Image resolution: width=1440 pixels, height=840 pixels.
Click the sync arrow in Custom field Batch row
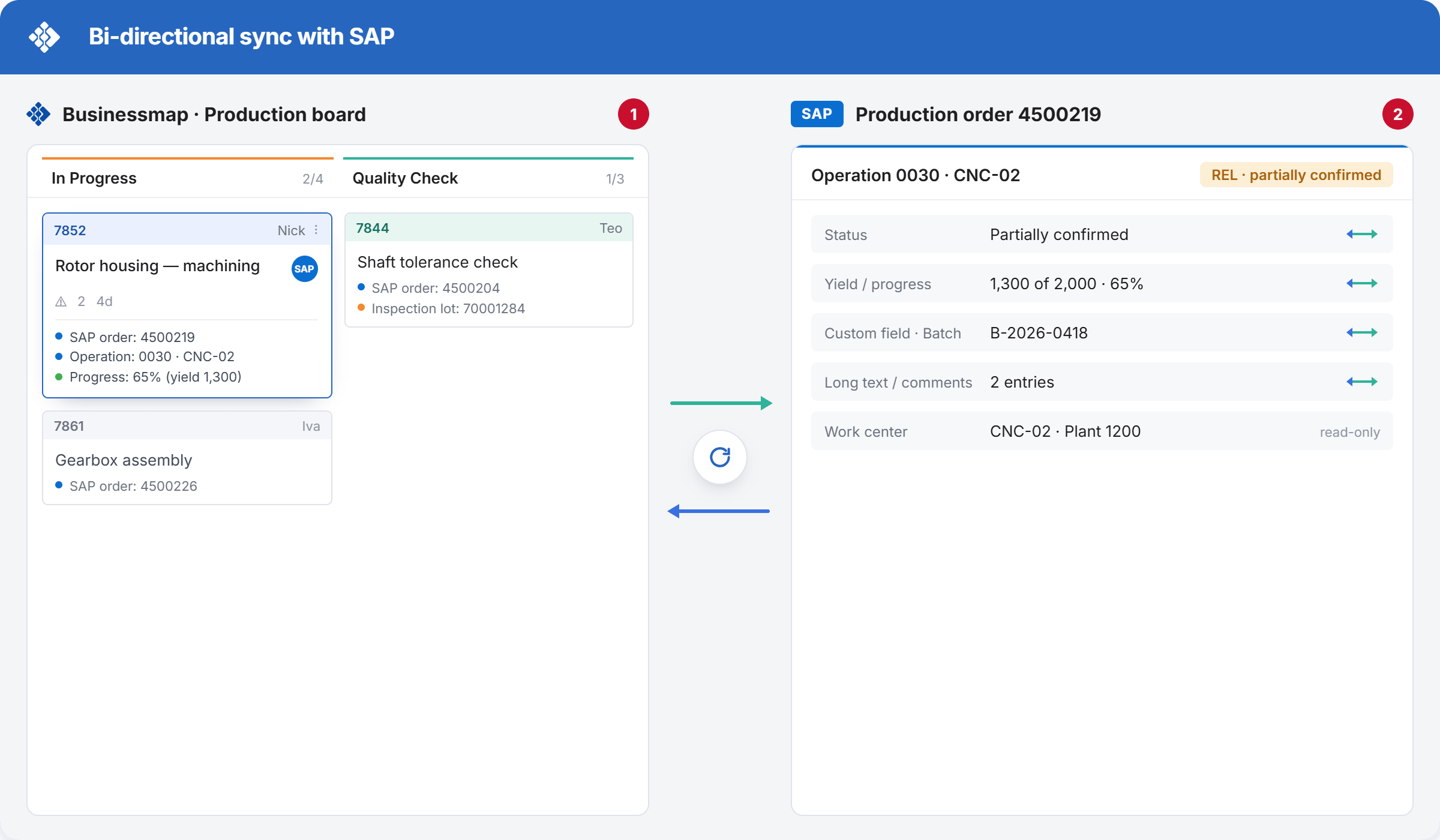click(x=1361, y=332)
